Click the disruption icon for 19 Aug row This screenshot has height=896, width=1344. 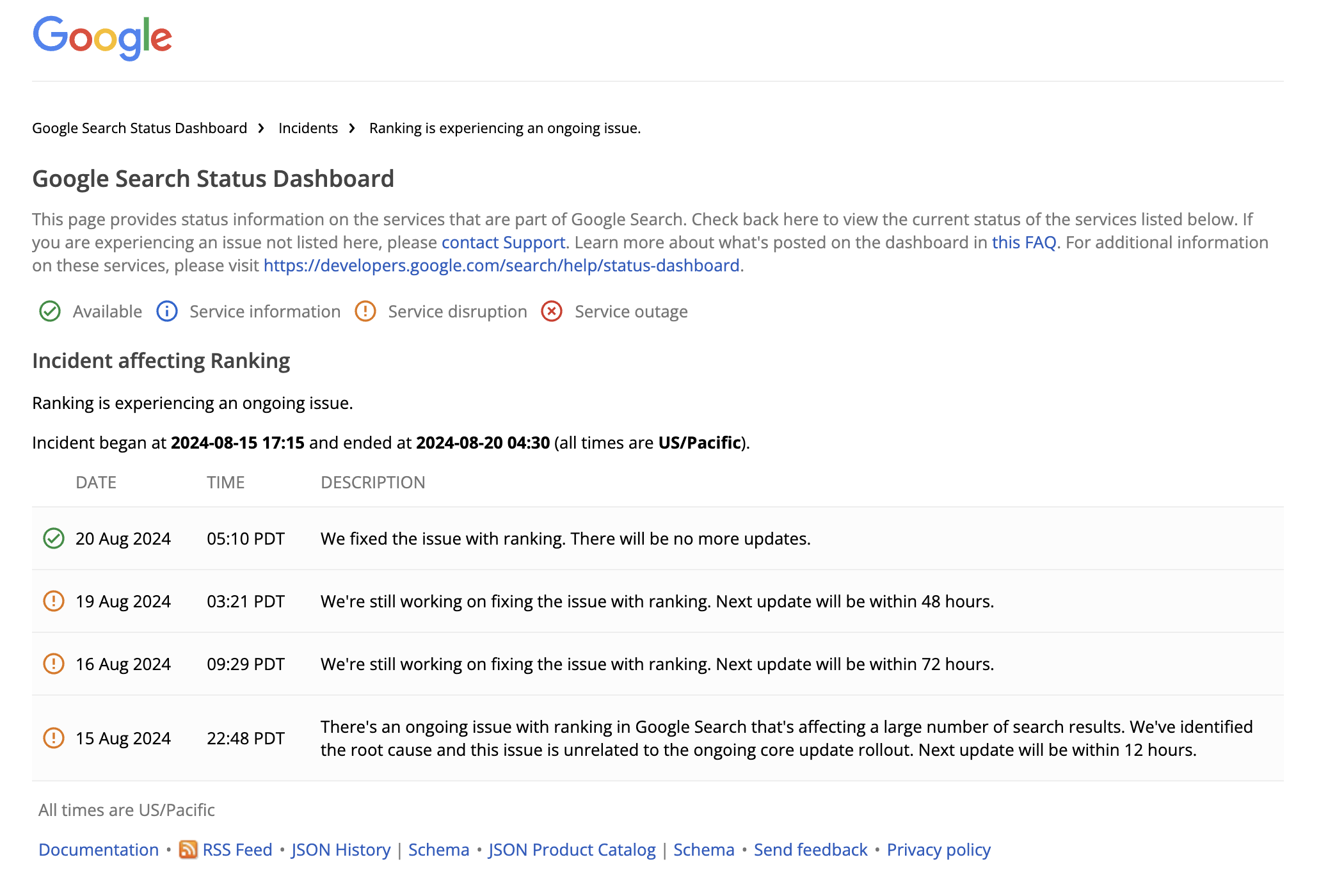coord(54,601)
